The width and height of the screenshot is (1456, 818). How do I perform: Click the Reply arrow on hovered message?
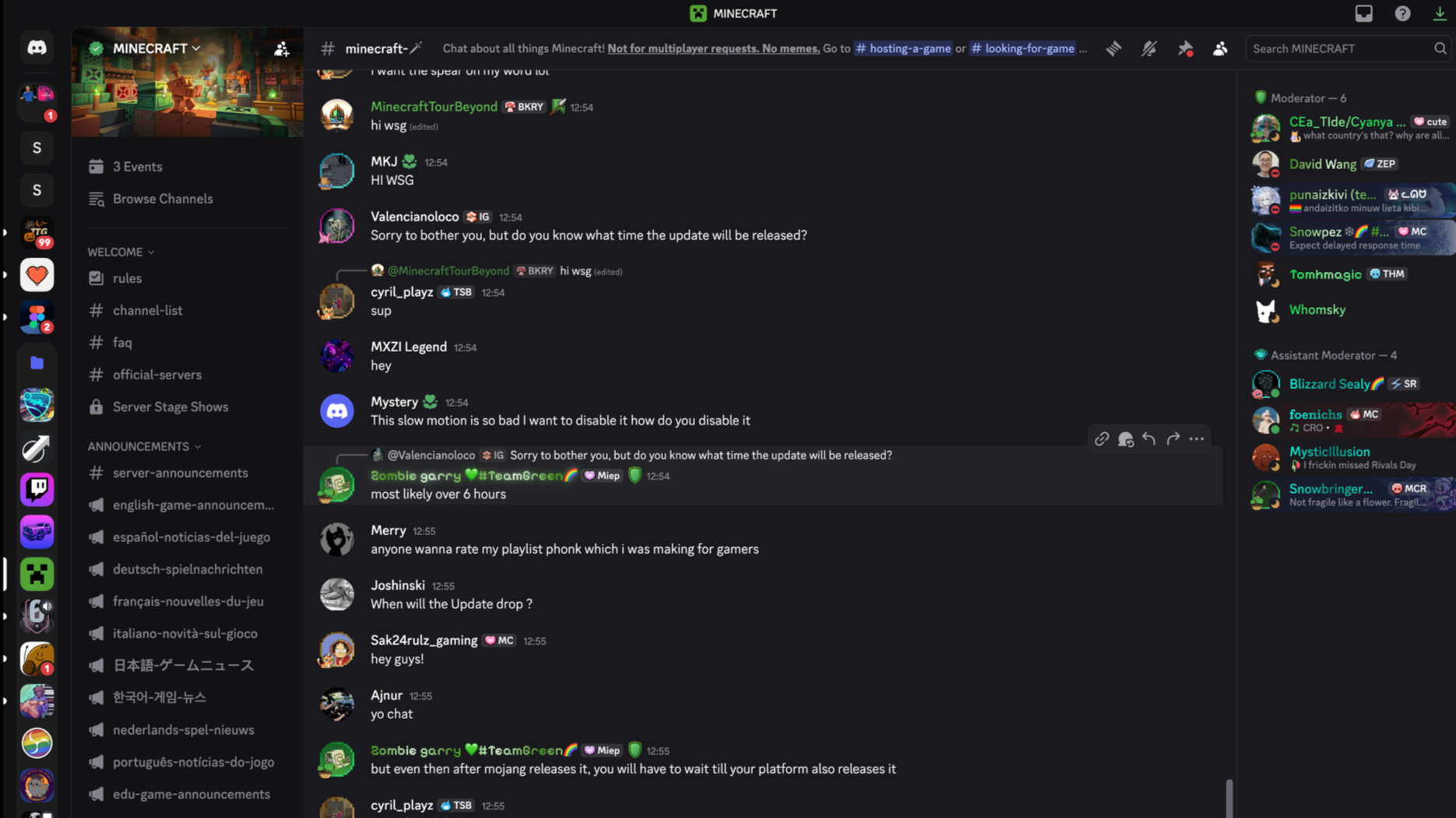(1149, 439)
